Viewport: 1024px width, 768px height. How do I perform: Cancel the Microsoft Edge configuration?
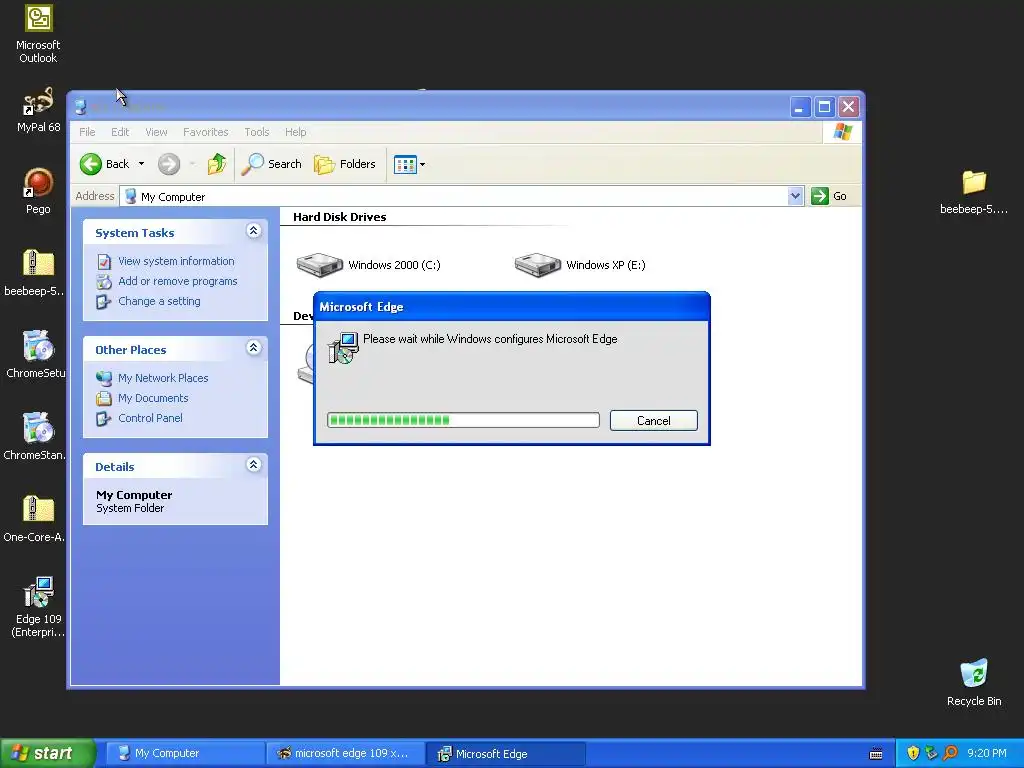pos(654,421)
